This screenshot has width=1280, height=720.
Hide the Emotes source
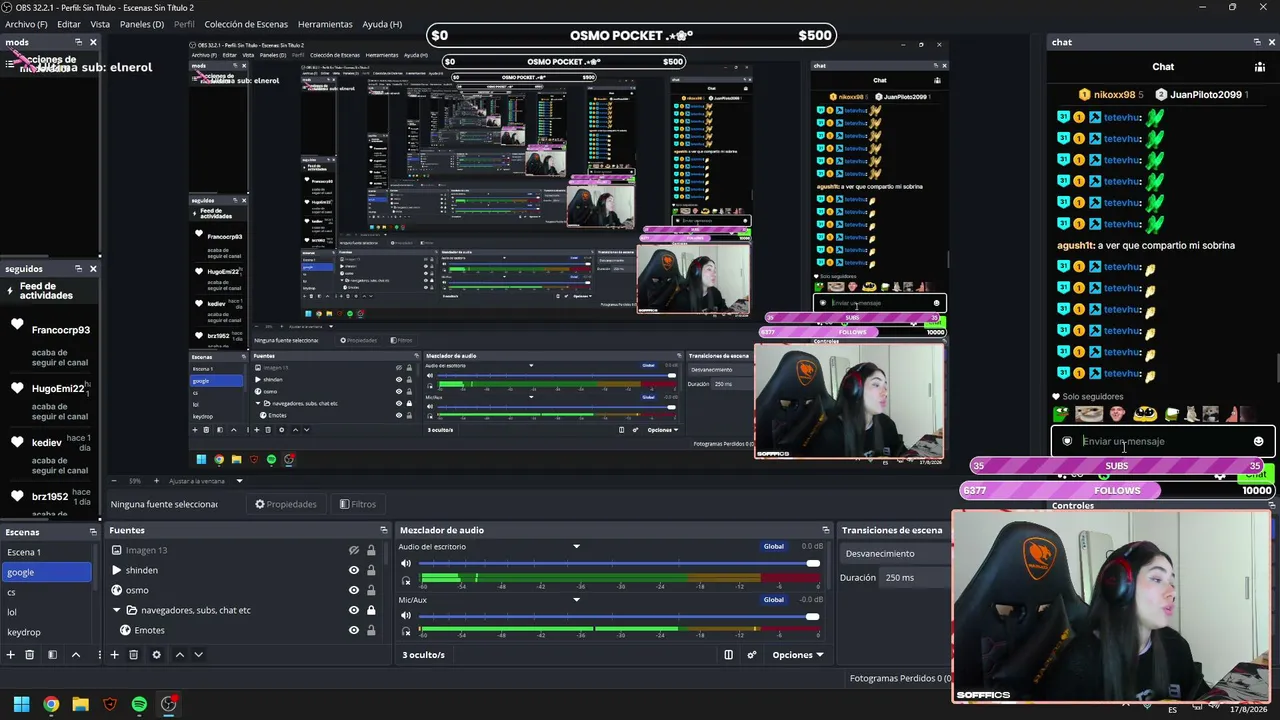pos(353,630)
